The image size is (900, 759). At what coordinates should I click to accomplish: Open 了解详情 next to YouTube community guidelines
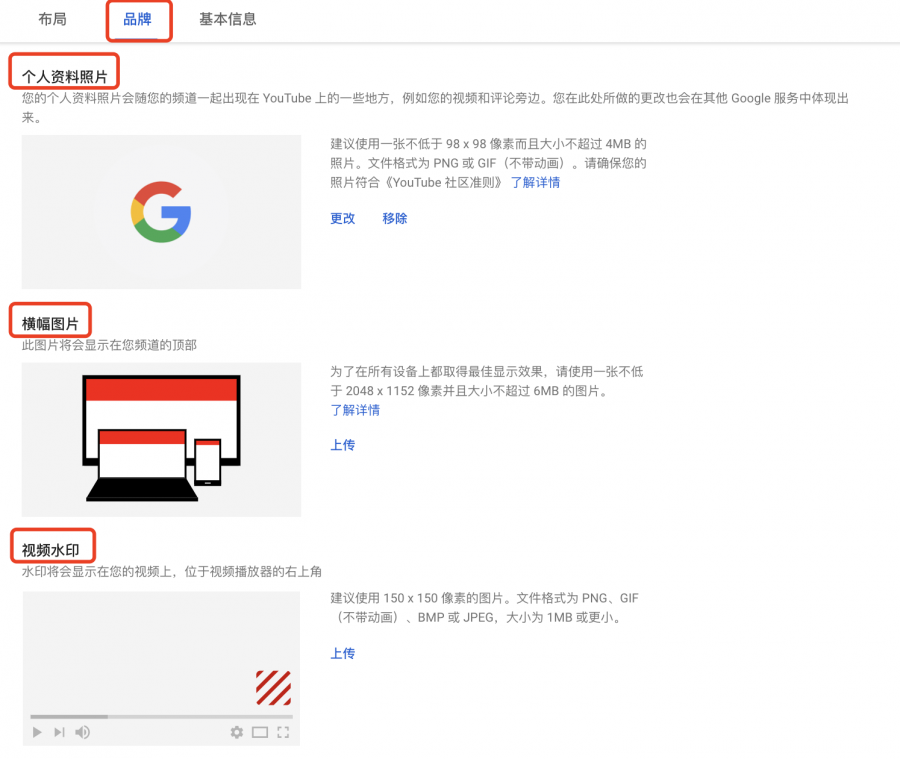pyautogui.click(x=537, y=182)
